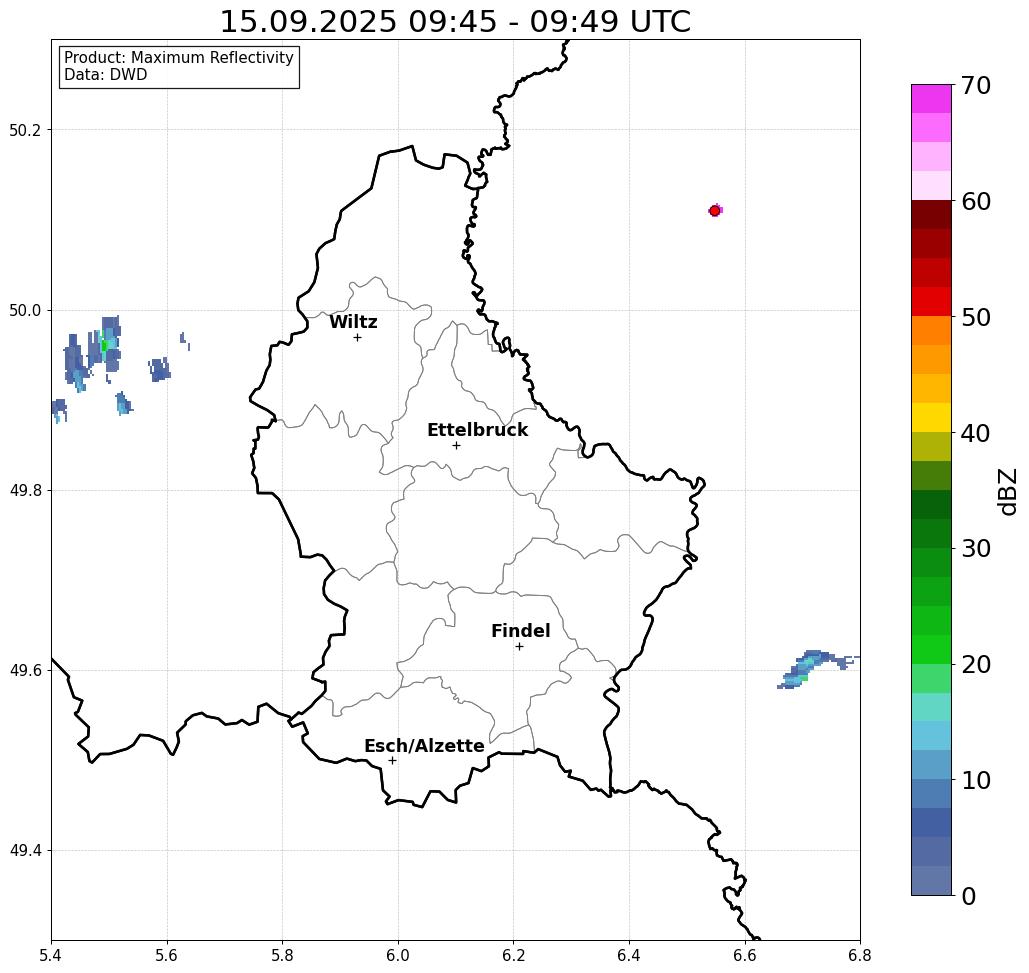Click the 6.6 longitude axis label
The height and width of the screenshot is (973, 1029).
tap(745, 955)
